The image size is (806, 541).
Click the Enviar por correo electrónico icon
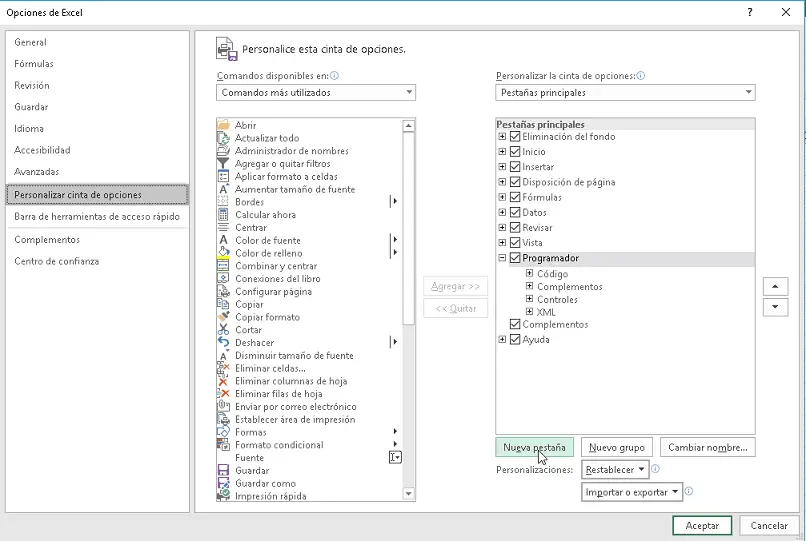[x=223, y=406]
